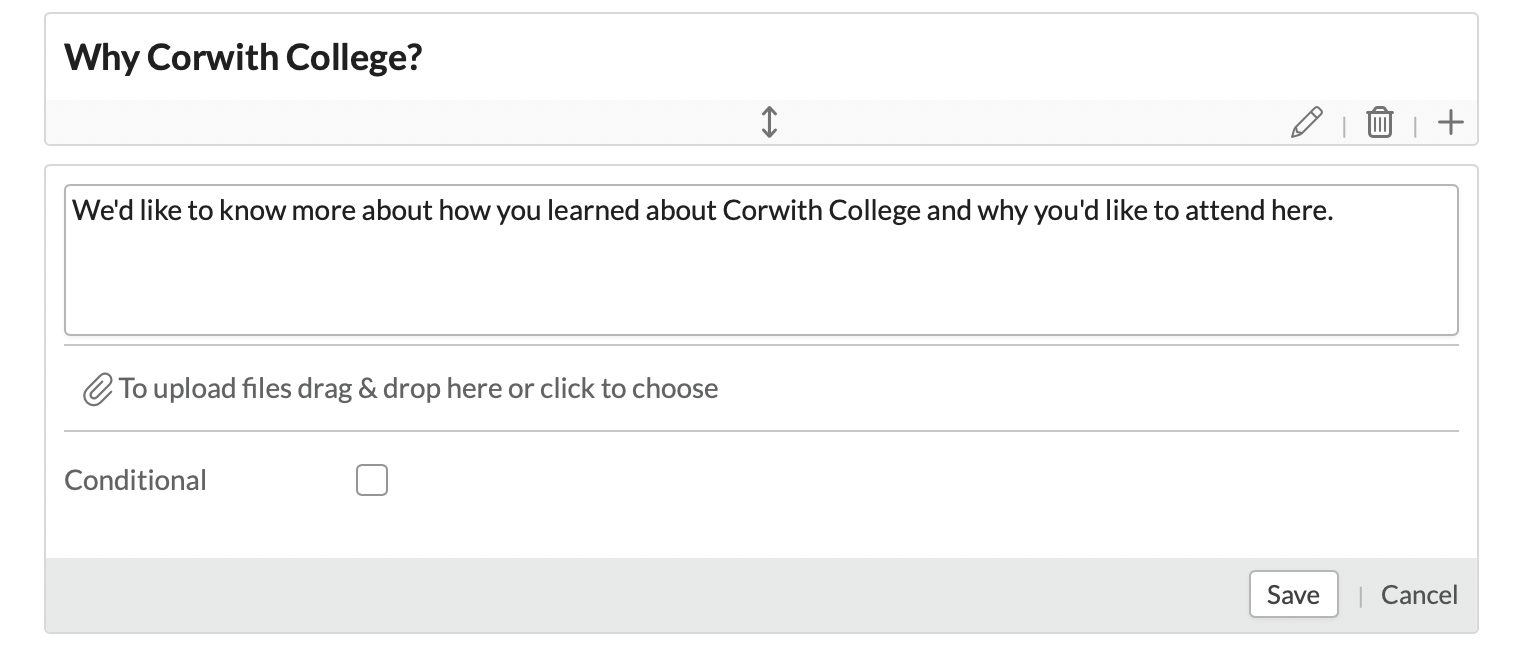Click the words "Corwith College" inside the description
1520x652 pixels.
click(821, 212)
